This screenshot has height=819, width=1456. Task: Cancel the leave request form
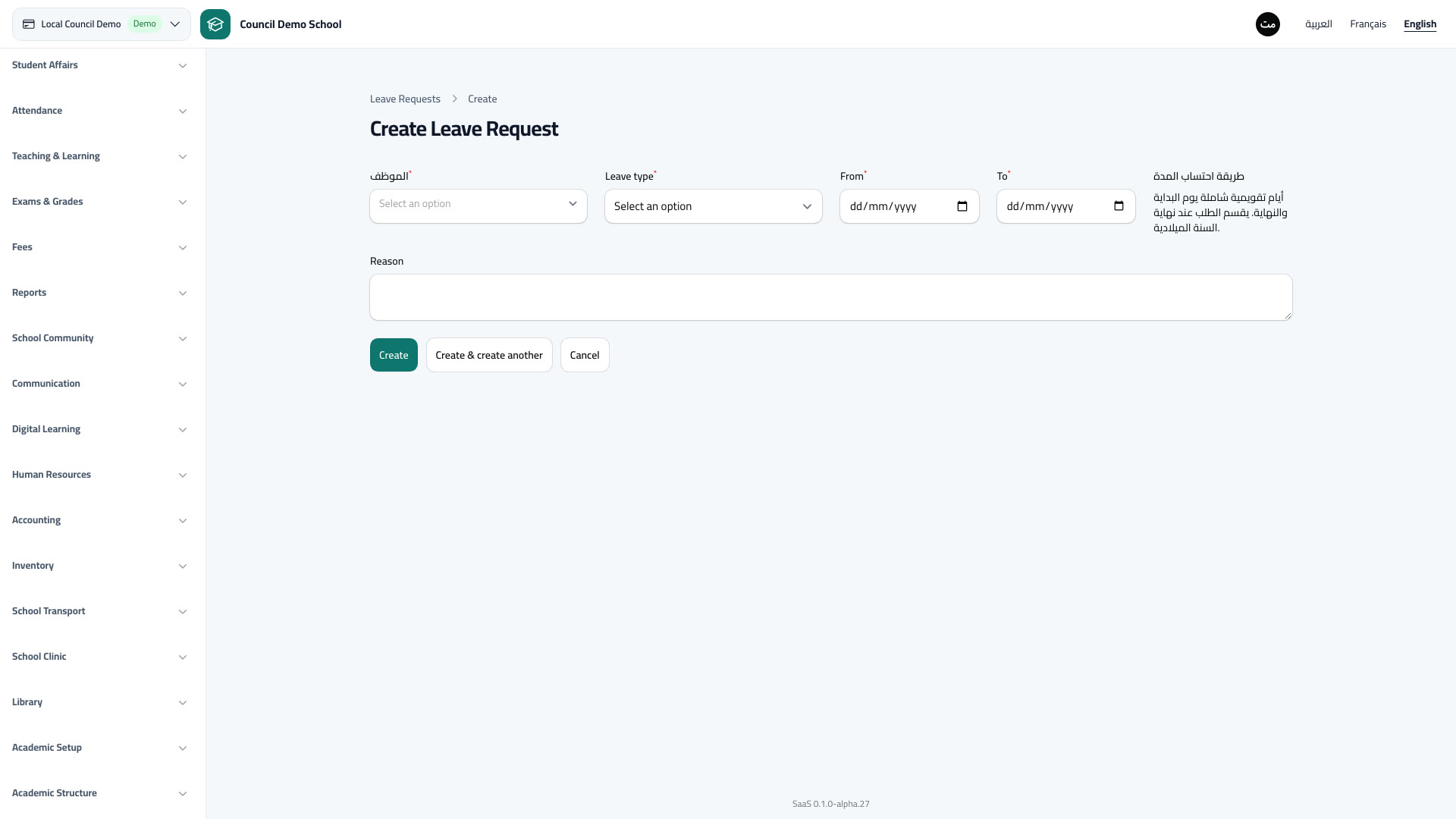tap(585, 355)
